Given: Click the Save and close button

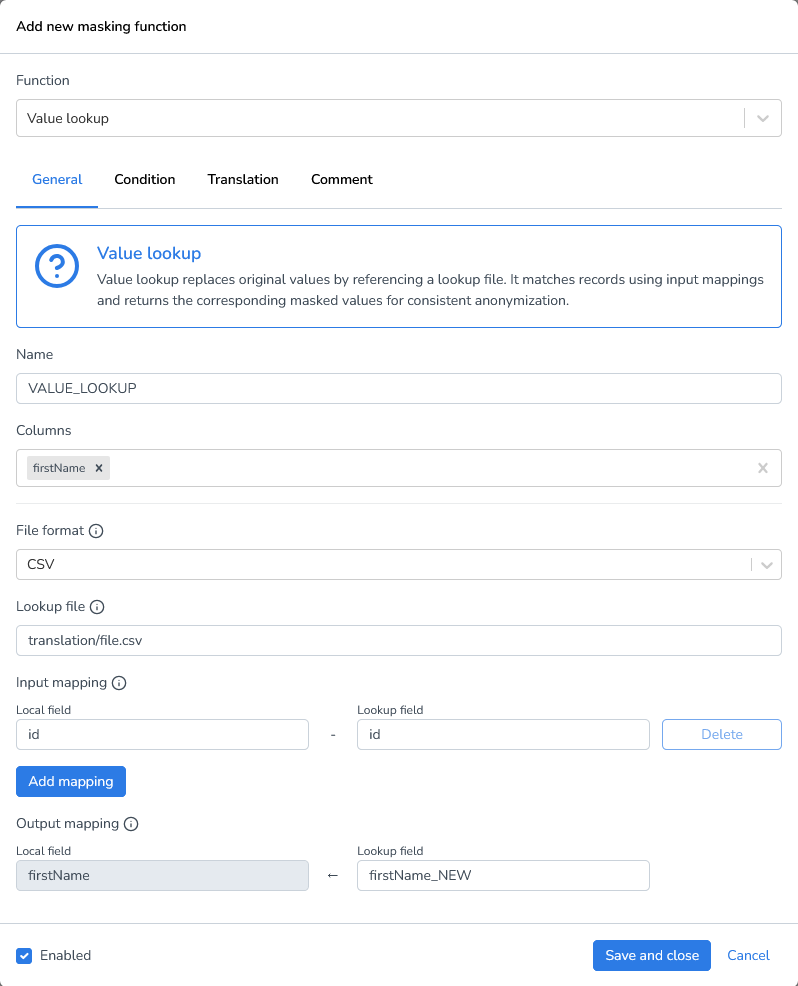Looking at the screenshot, I should coord(651,955).
